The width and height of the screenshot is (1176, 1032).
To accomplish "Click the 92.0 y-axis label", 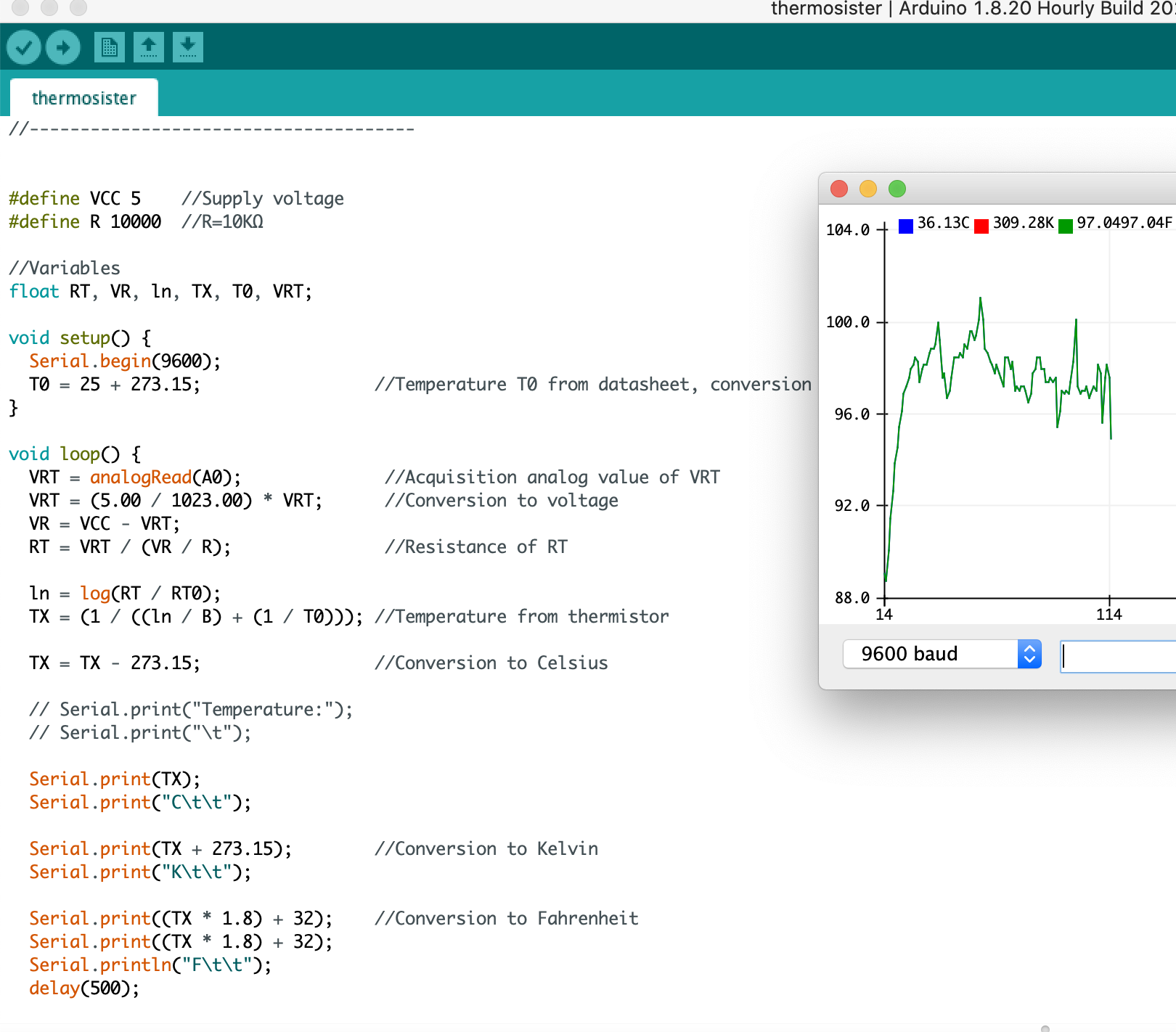I will point(852,506).
